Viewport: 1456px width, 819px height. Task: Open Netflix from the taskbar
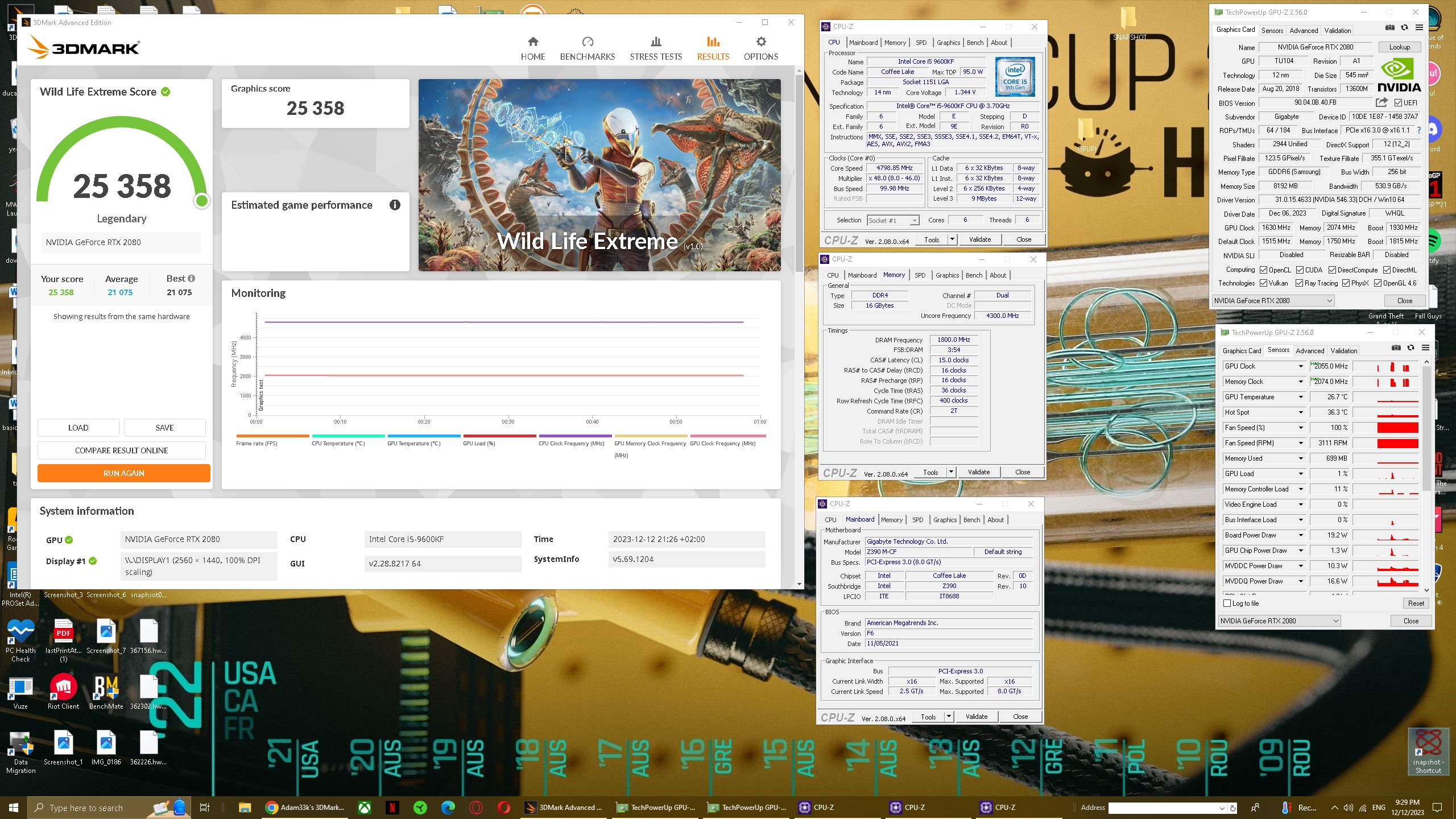392,807
